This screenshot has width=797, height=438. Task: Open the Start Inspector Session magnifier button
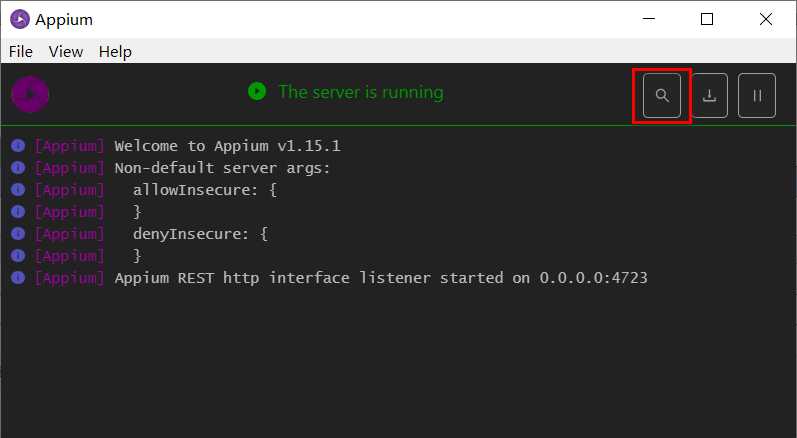pyautogui.click(x=661, y=96)
